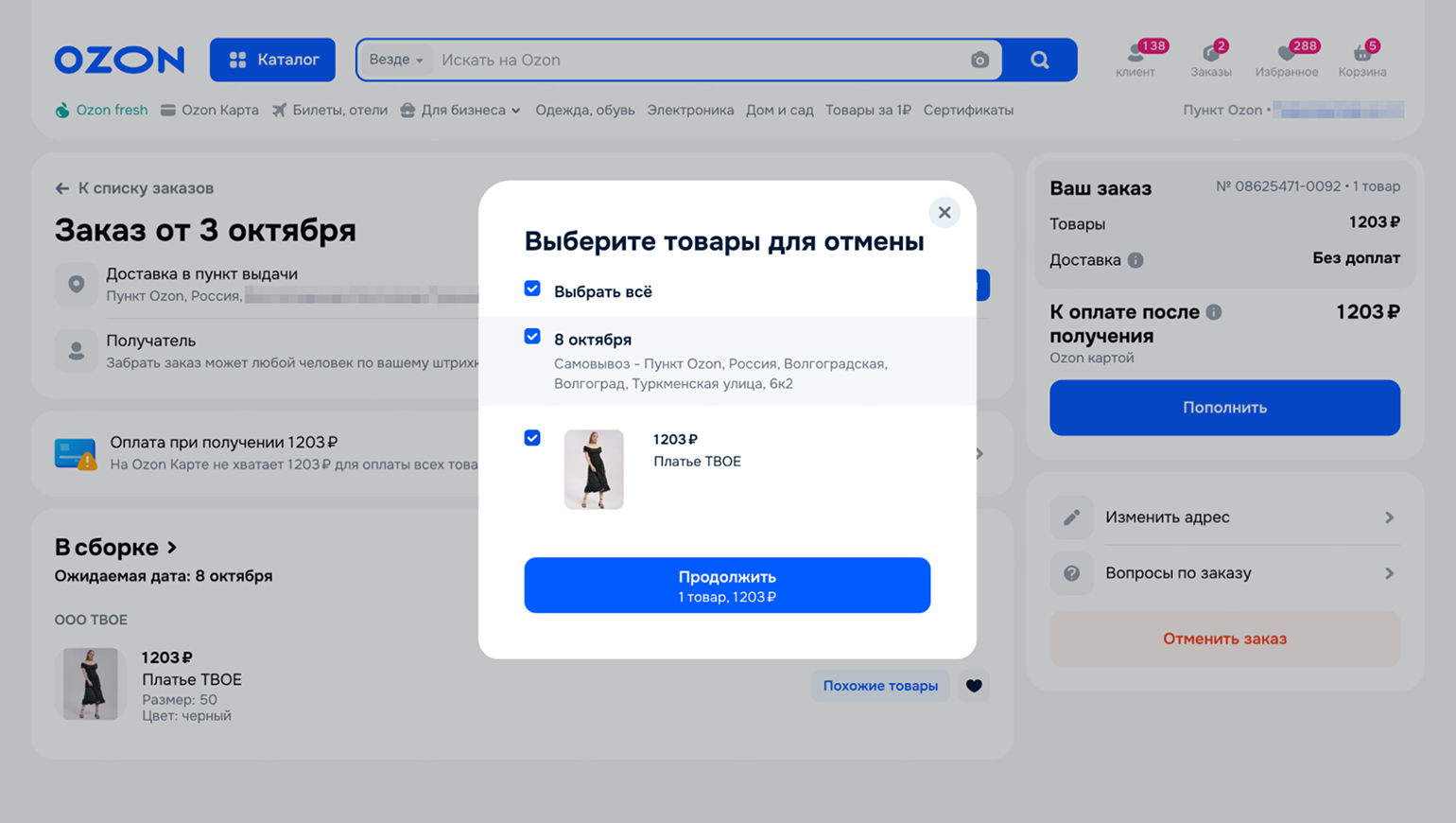Open Билеты, отели section
The width and height of the screenshot is (1456, 823).
[x=329, y=110]
